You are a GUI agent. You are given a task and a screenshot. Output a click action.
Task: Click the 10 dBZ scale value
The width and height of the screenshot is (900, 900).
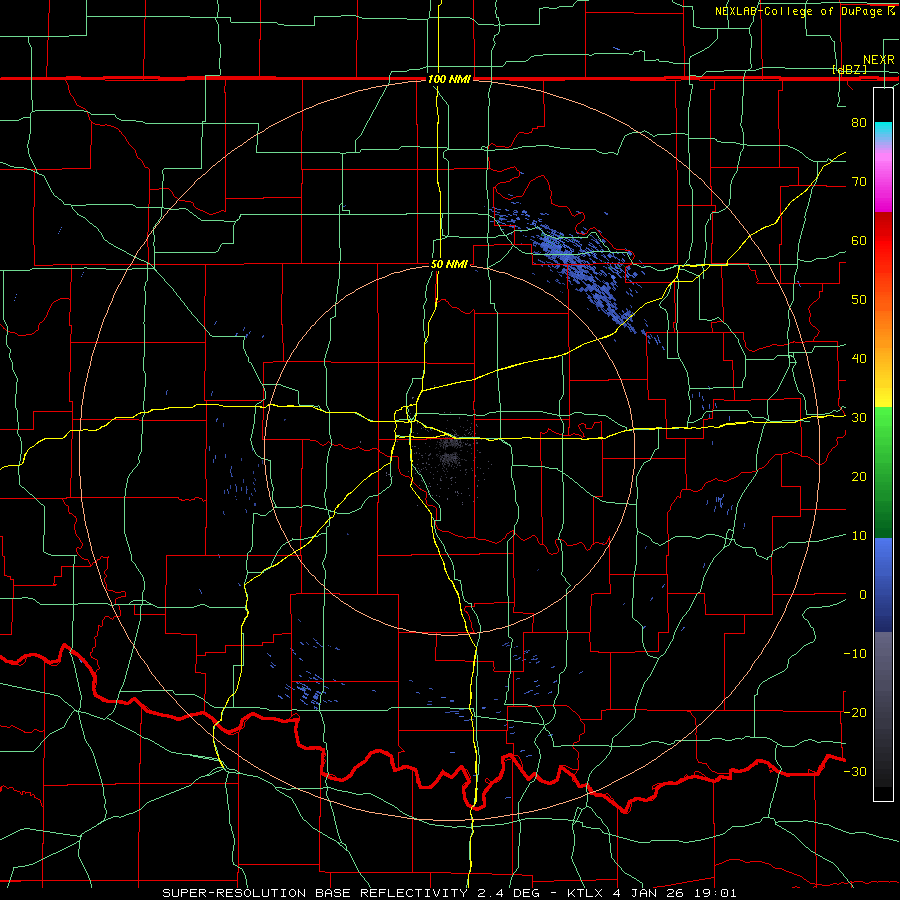pos(859,536)
